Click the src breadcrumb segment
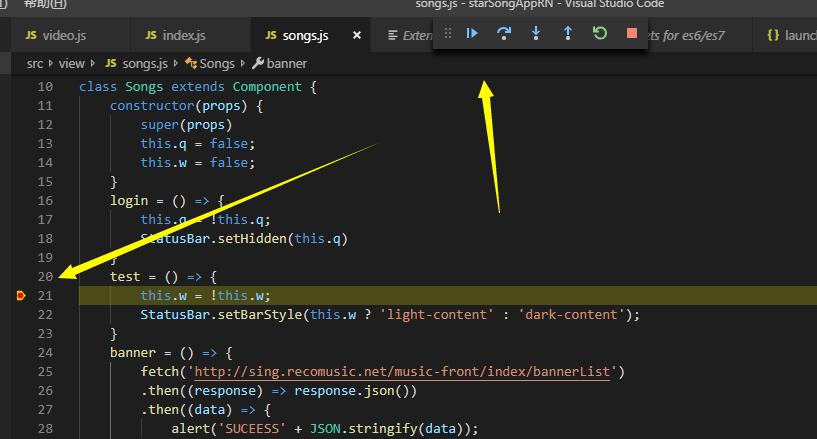Screen dimensions: 817x439 point(35,64)
